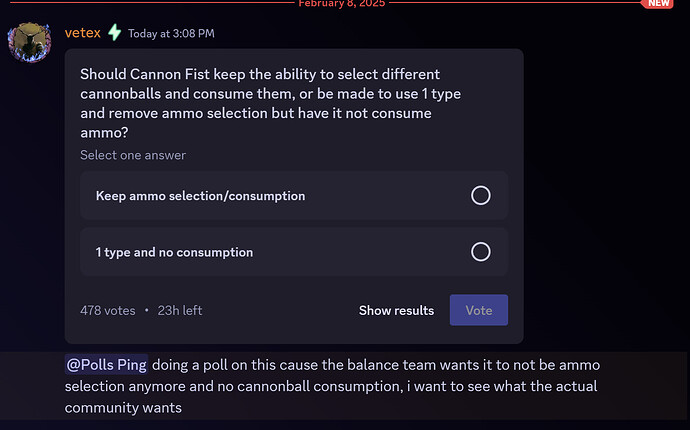Show the poll results
This screenshot has width=690, height=430.
[x=396, y=310]
